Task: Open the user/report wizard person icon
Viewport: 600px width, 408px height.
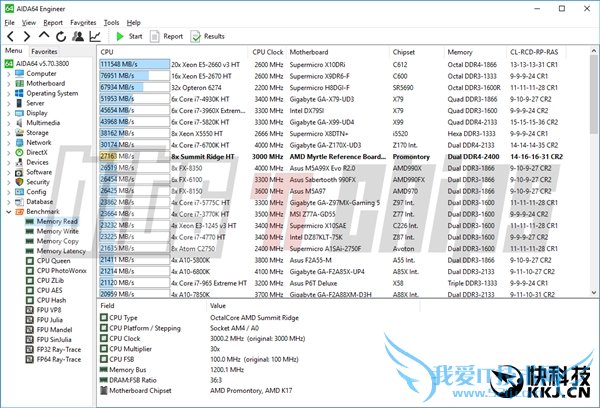Action: click(x=78, y=36)
